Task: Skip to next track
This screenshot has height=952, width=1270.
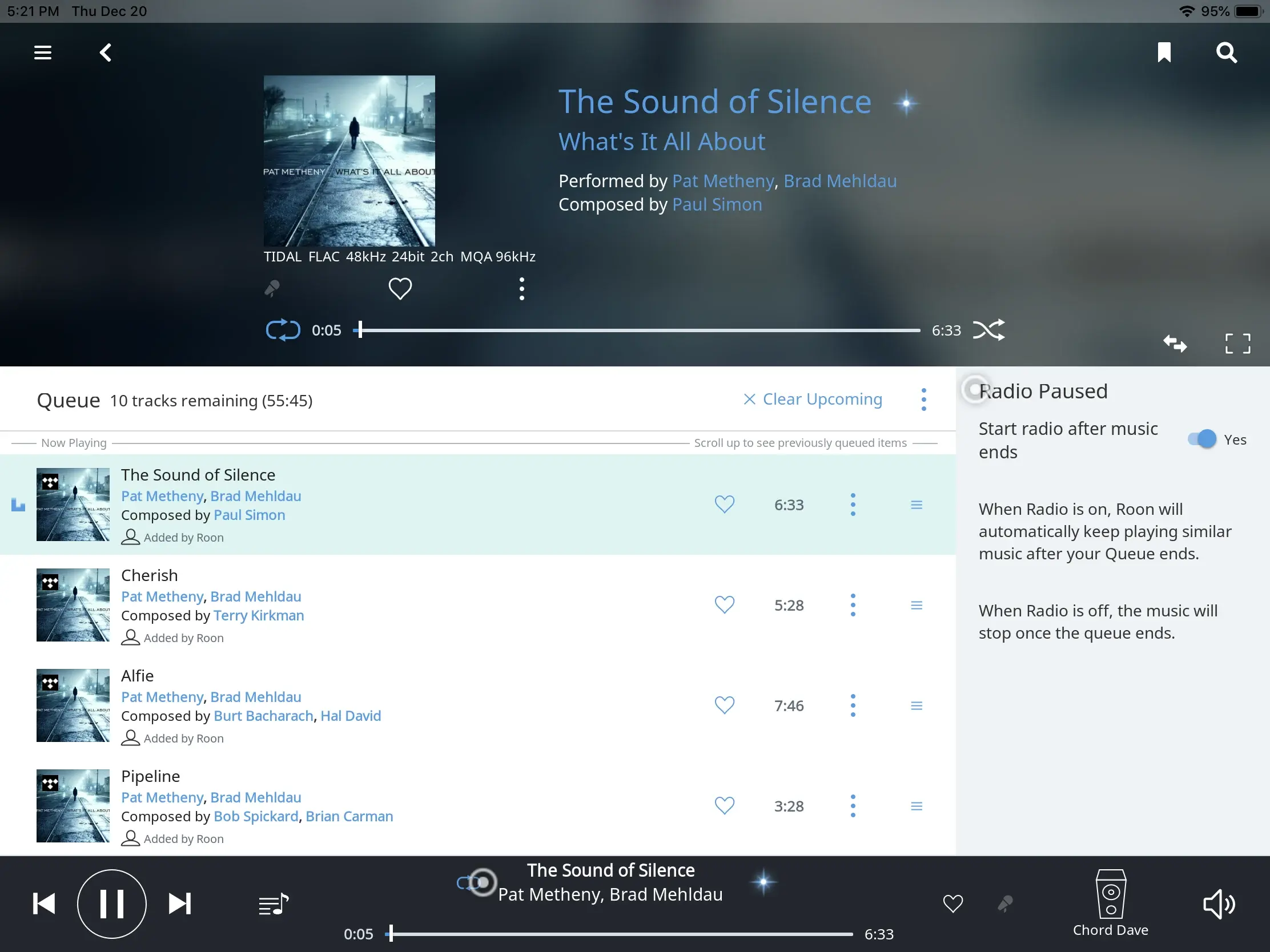Action: pos(180,904)
